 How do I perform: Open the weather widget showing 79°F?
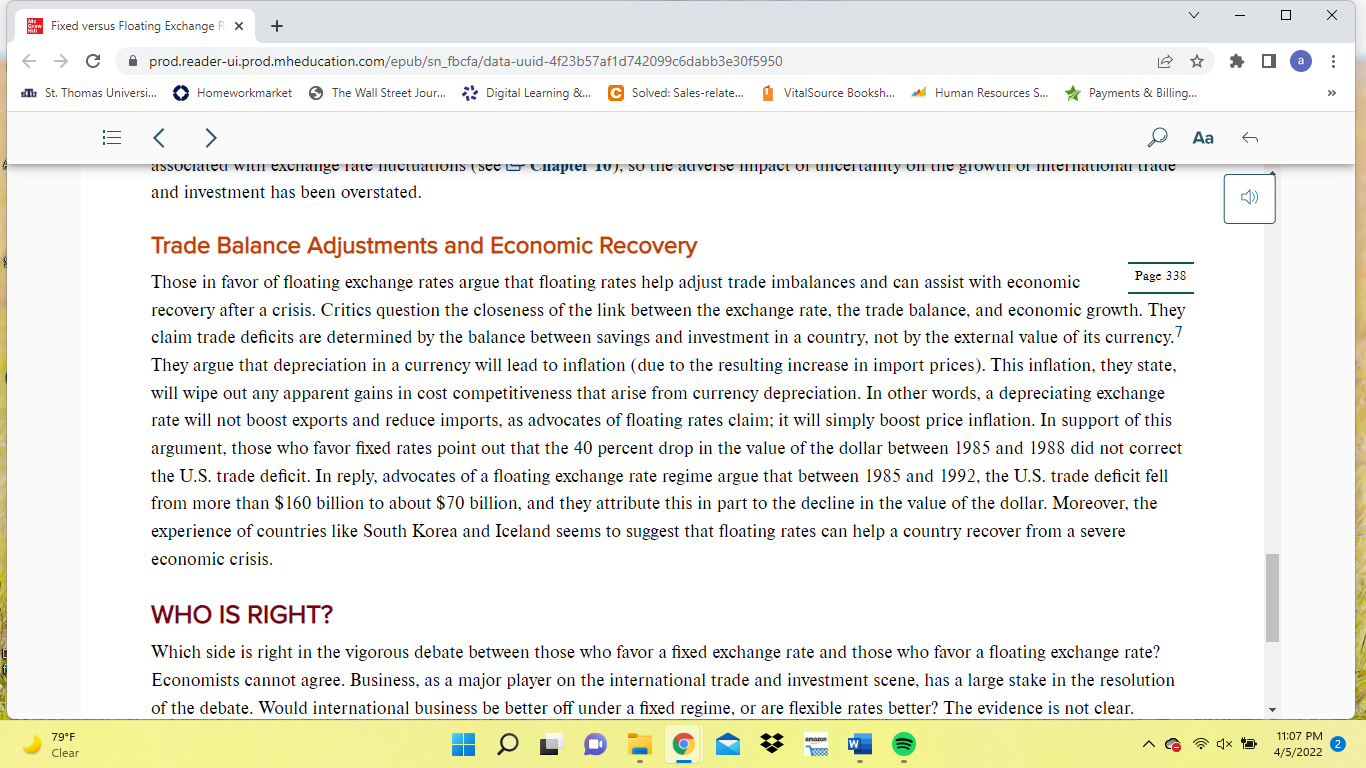(52, 744)
